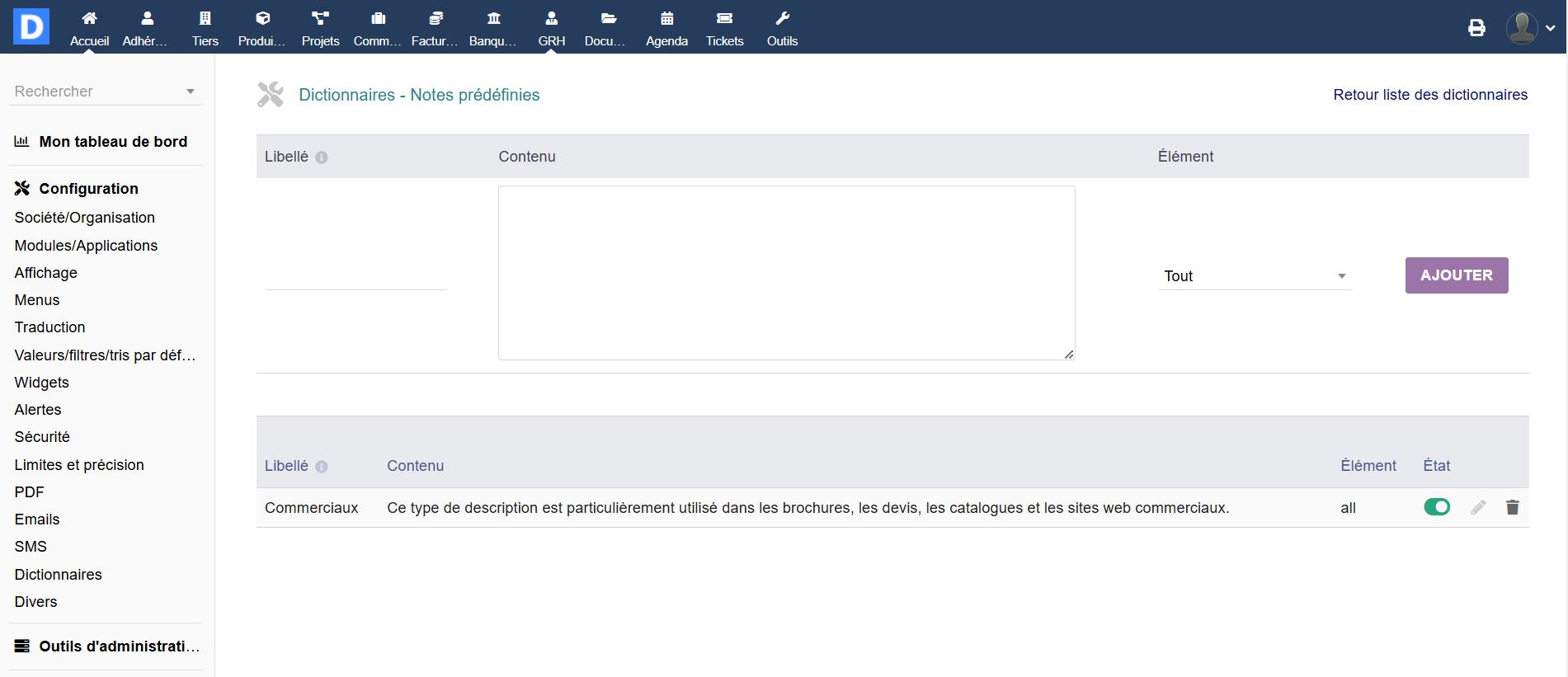
Task: Select Modules/Applications in the sidebar
Action: [86, 245]
